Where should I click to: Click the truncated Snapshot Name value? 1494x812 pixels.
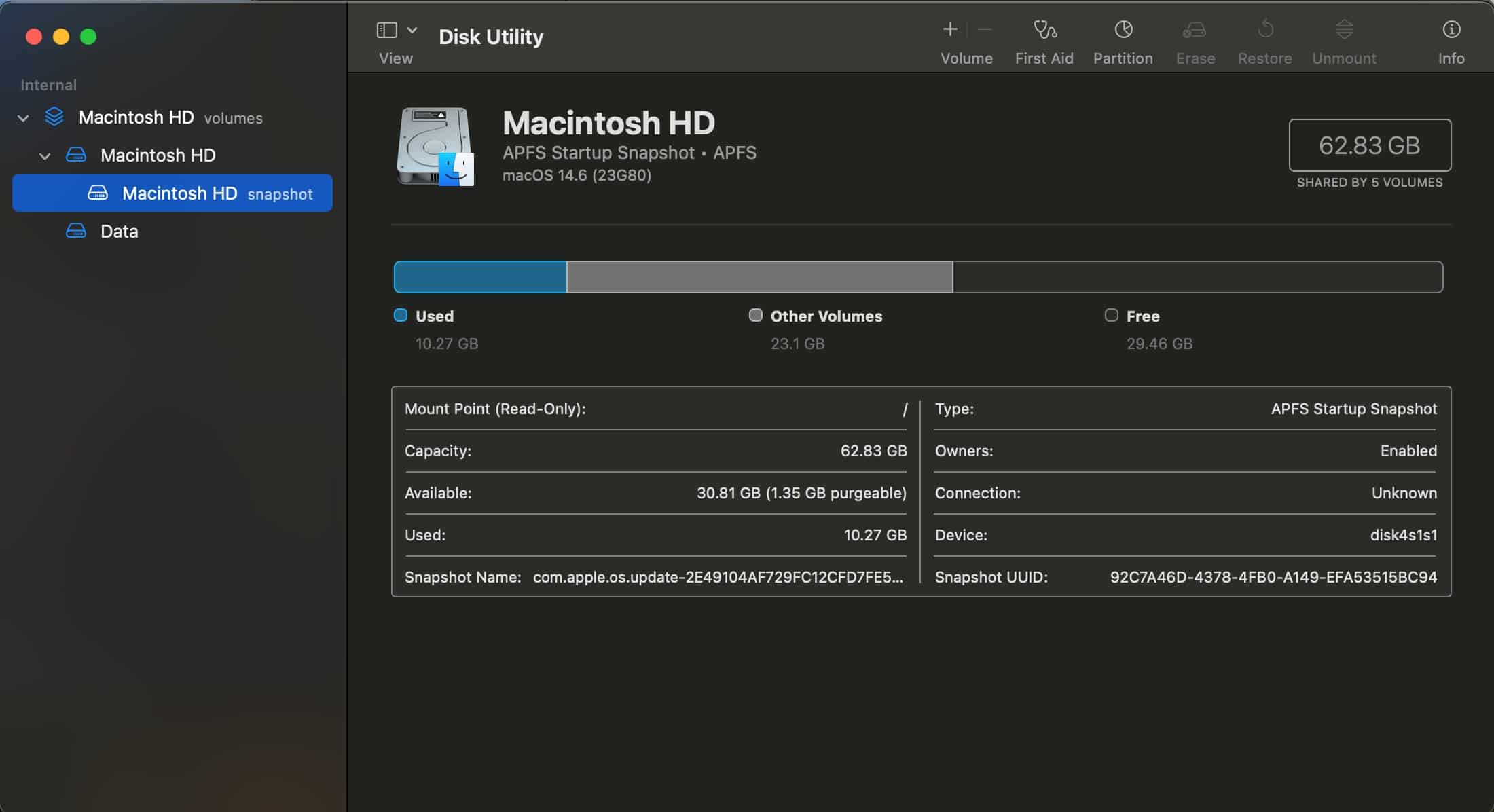[x=718, y=577]
